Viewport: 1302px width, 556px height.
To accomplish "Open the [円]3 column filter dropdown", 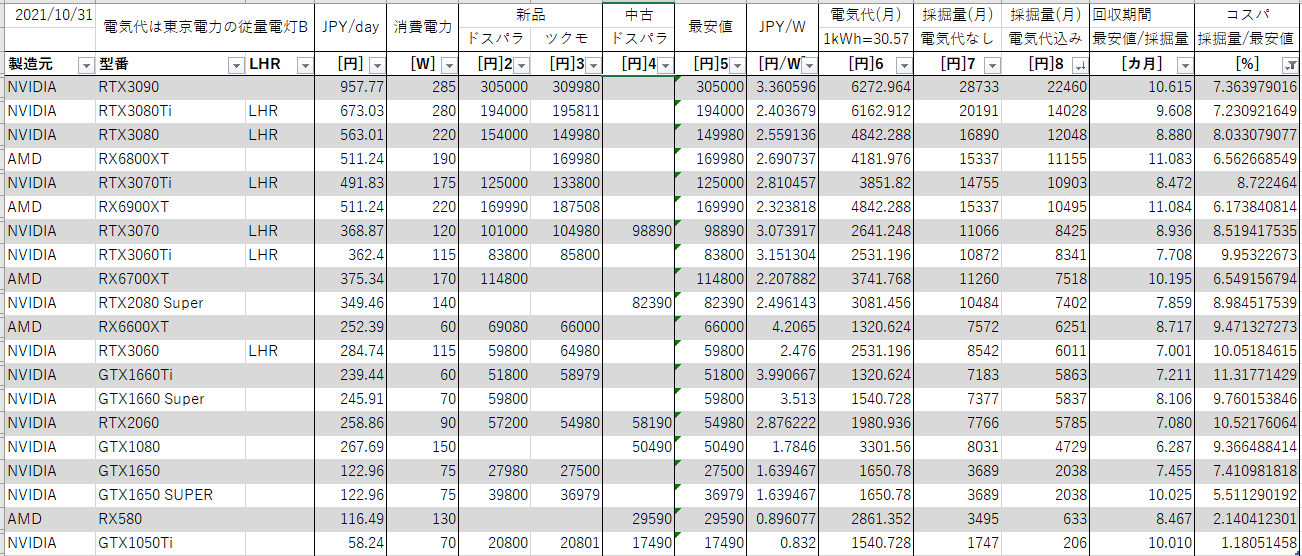I will pos(592,64).
